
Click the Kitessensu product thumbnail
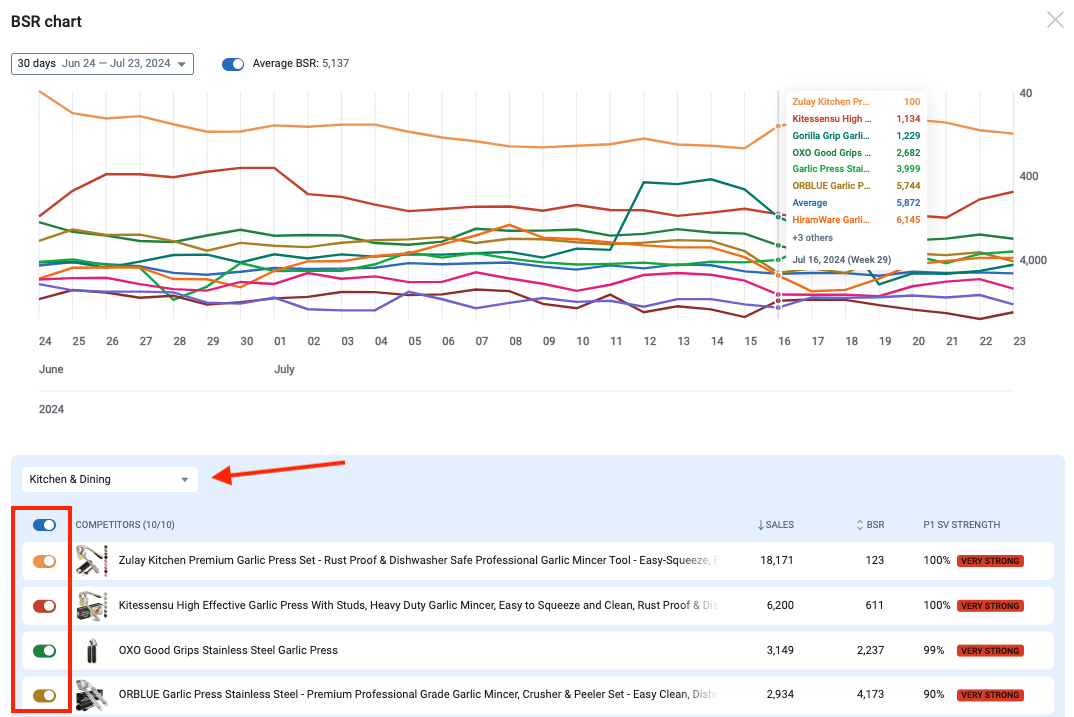[x=92, y=606]
